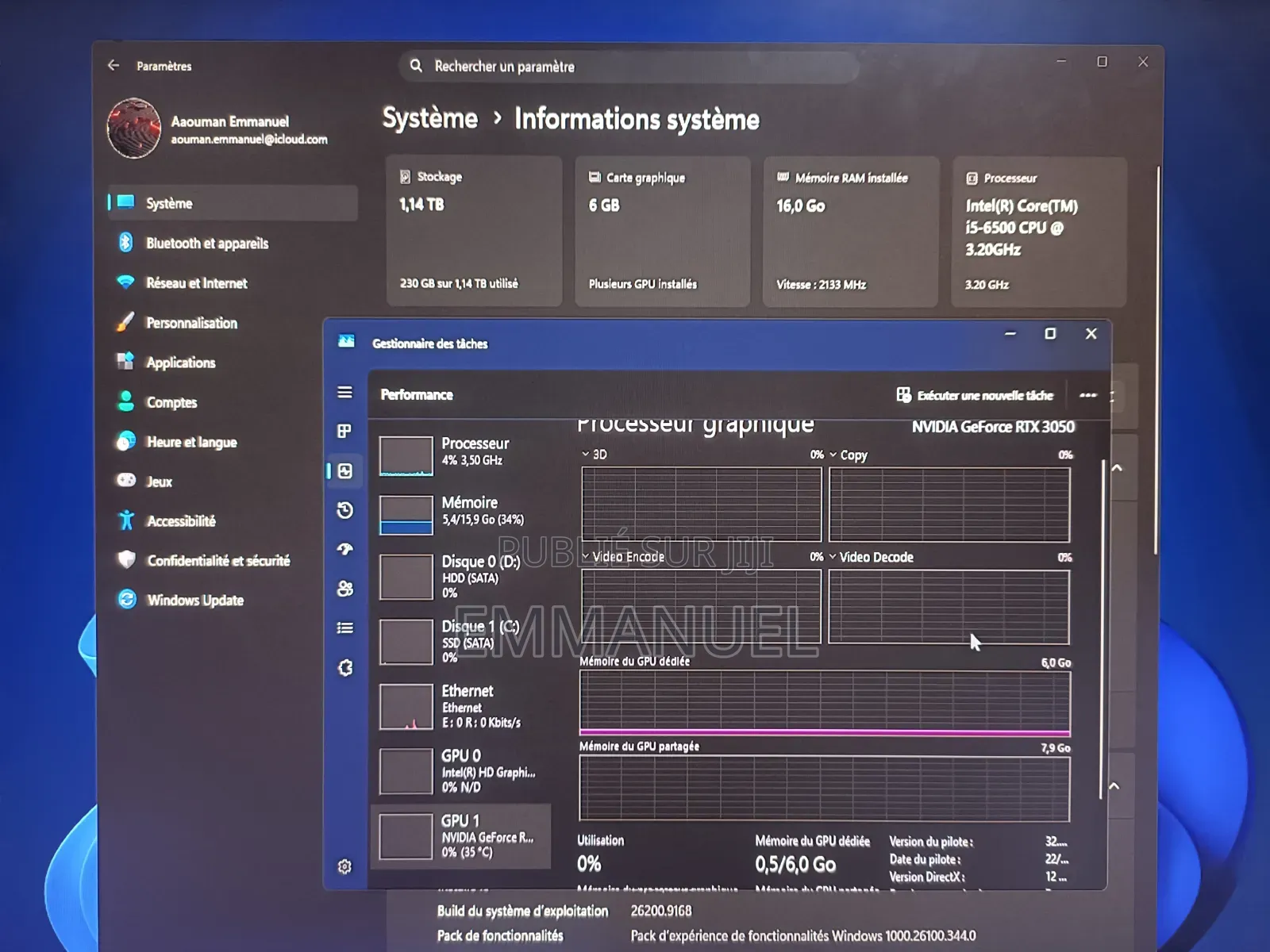
Task: Open Bluetooth et appareils settings
Action: point(233,243)
